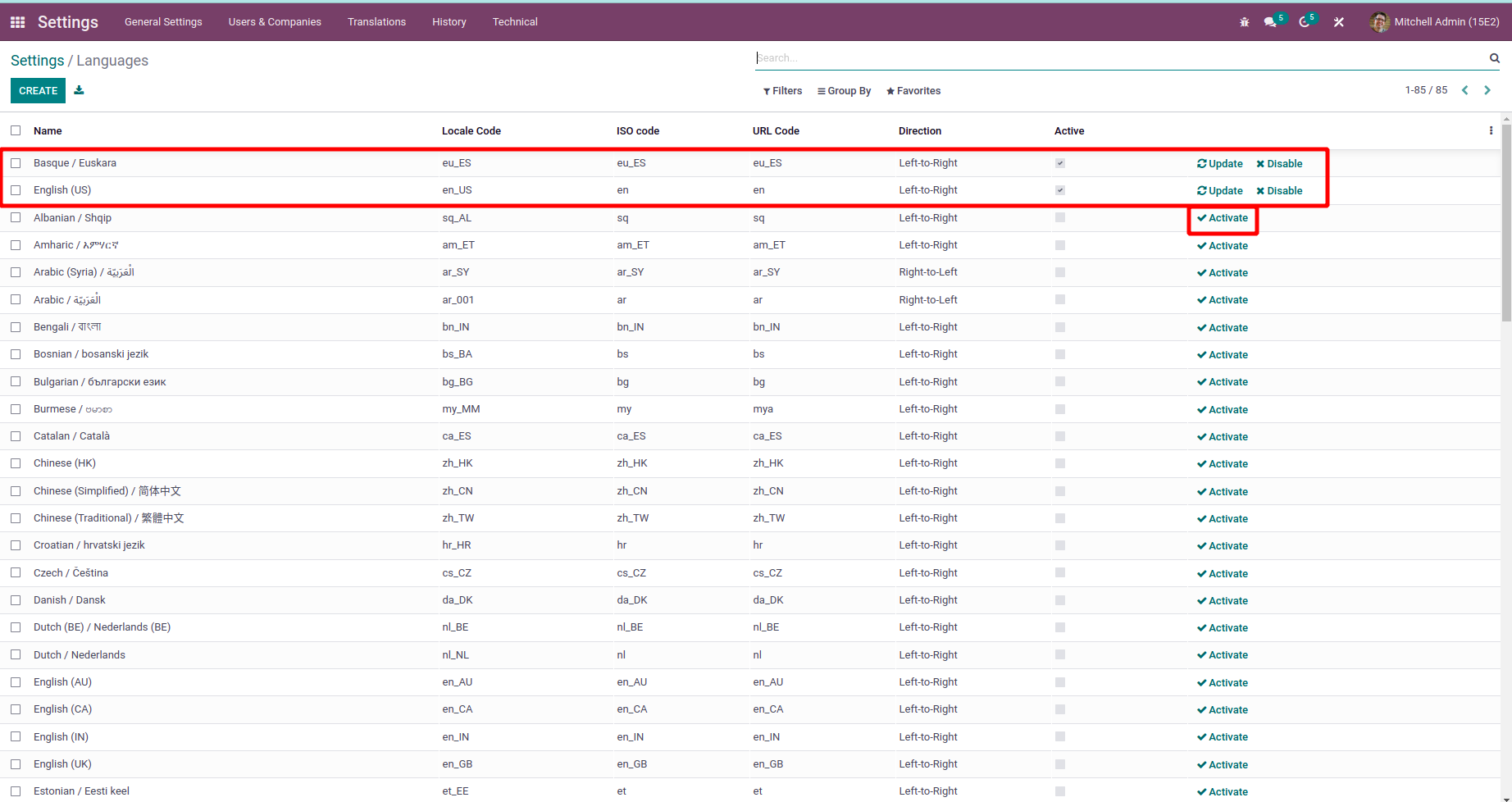Click CREATE button
Viewport: 1512px width, 802px height.
coord(39,90)
